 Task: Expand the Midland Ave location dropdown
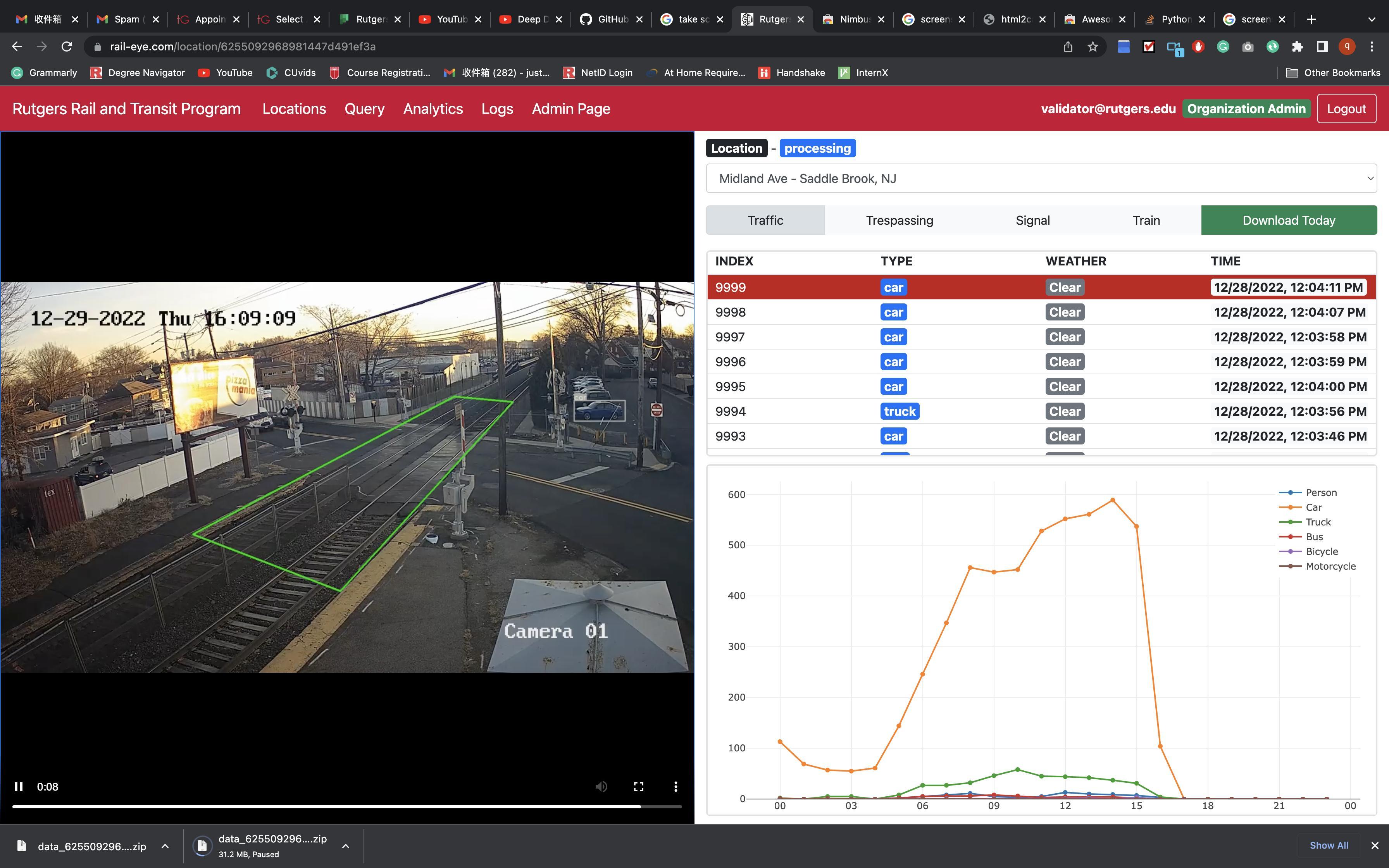[1041, 179]
